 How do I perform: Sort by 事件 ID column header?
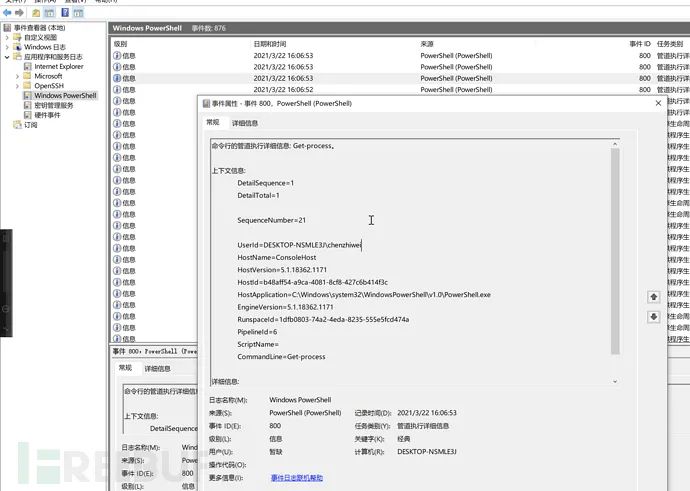[x=639, y=44]
